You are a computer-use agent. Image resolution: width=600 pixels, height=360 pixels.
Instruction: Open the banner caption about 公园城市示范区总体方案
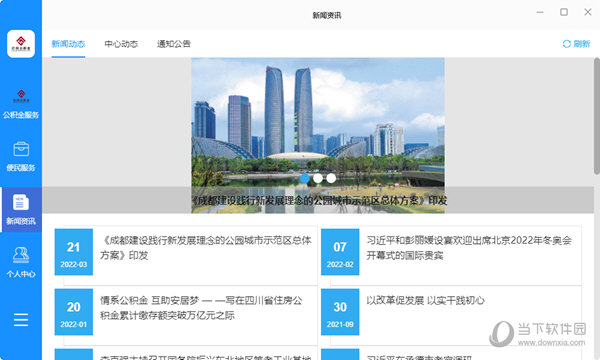click(x=319, y=200)
